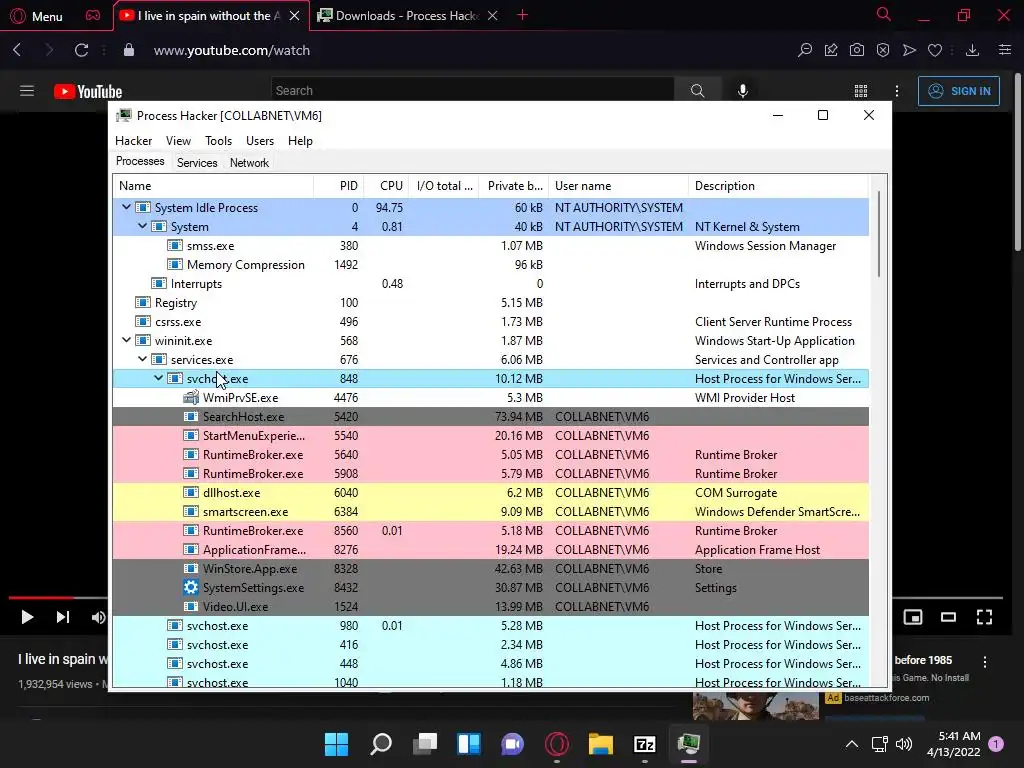This screenshot has height=768, width=1024.
Task: Open the Opera easy setup icon
Action: [x=1005, y=50]
